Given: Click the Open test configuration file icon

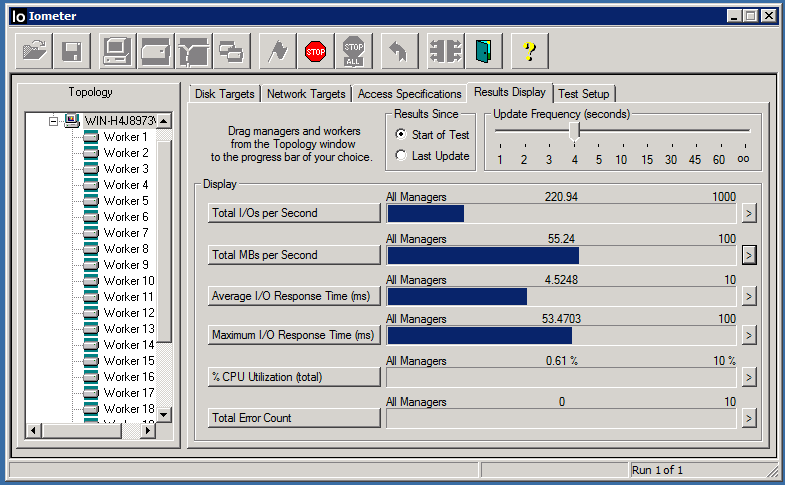Looking at the screenshot, I should coord(35,50).
